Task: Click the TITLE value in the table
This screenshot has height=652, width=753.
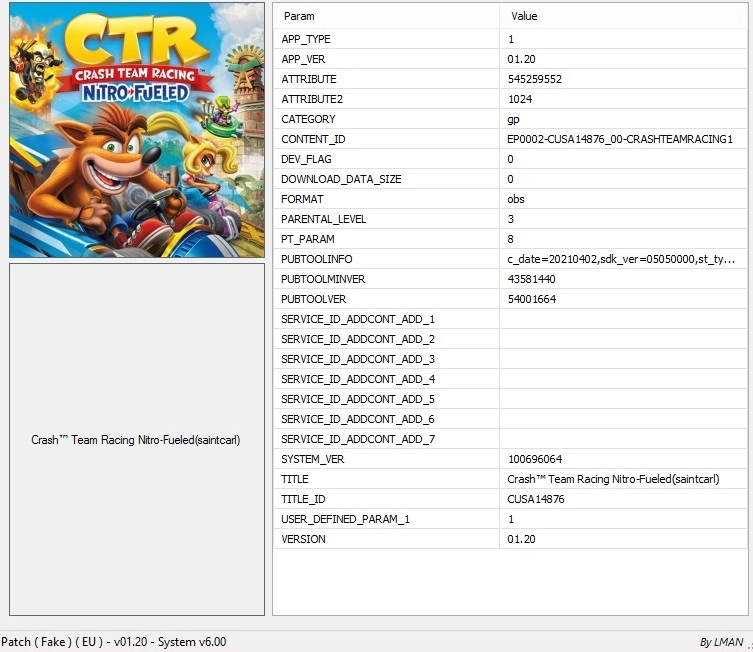Action: click(x=613, y=479)
